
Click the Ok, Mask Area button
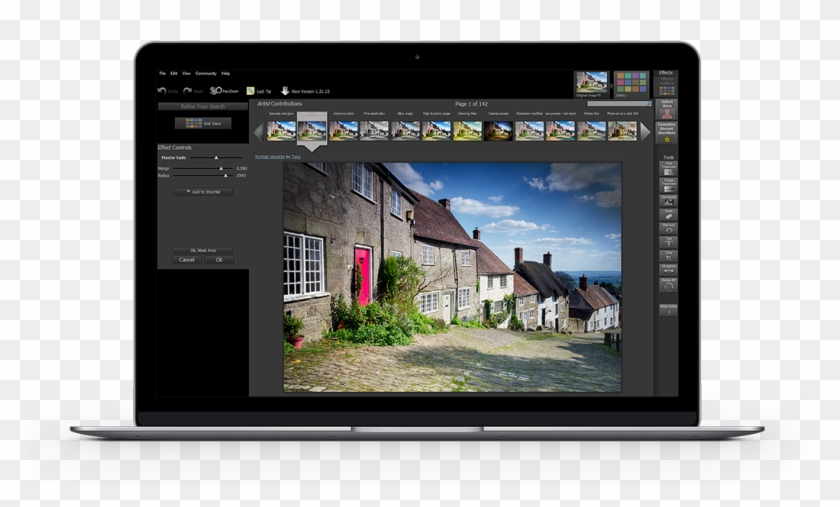(x=203, y=250)
